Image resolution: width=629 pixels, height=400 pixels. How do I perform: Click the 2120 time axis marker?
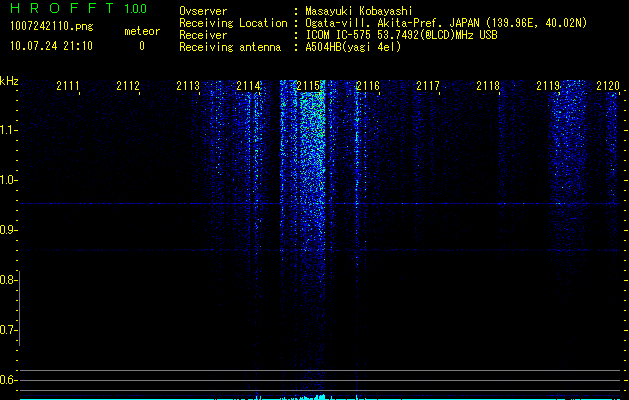coord(608,85)
